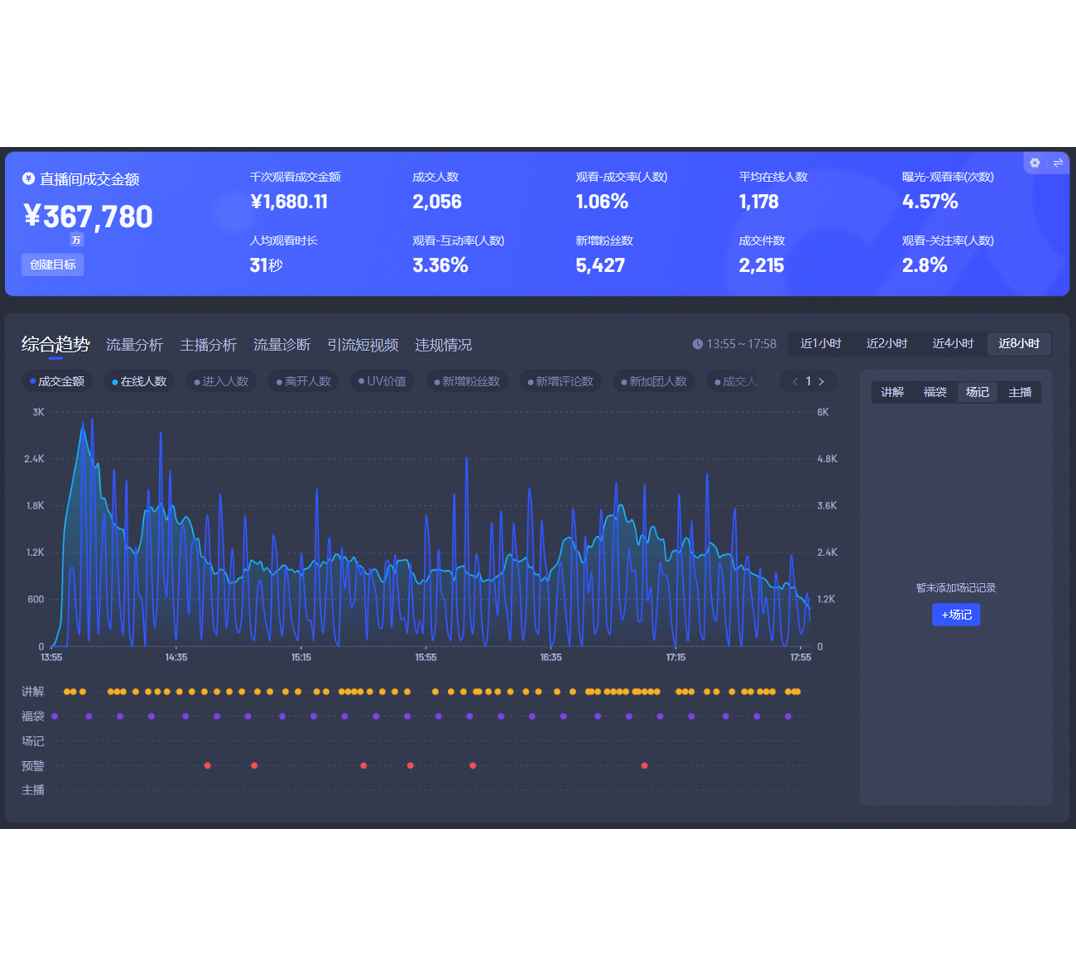Click the first red 预警 warning dot
1076x976 pixels.
(x=207, y=766)
